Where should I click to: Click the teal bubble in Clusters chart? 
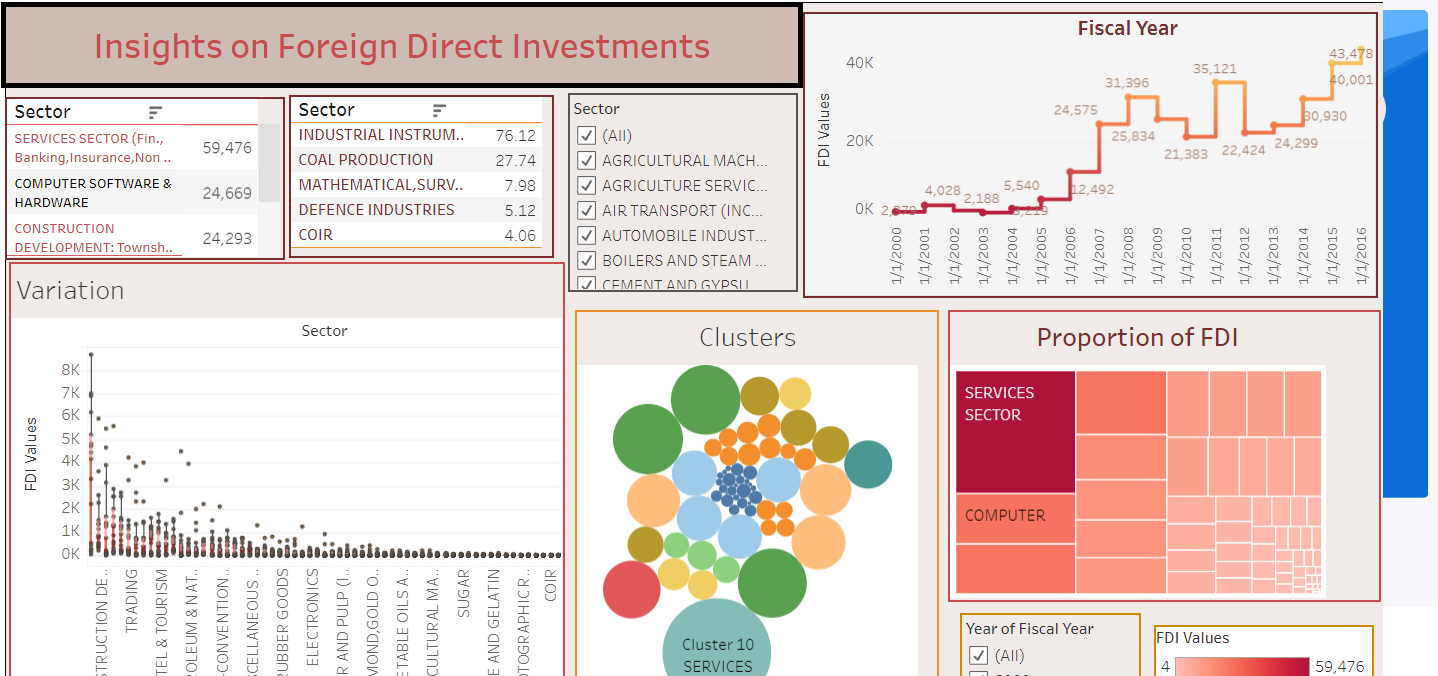coord(868,464)
